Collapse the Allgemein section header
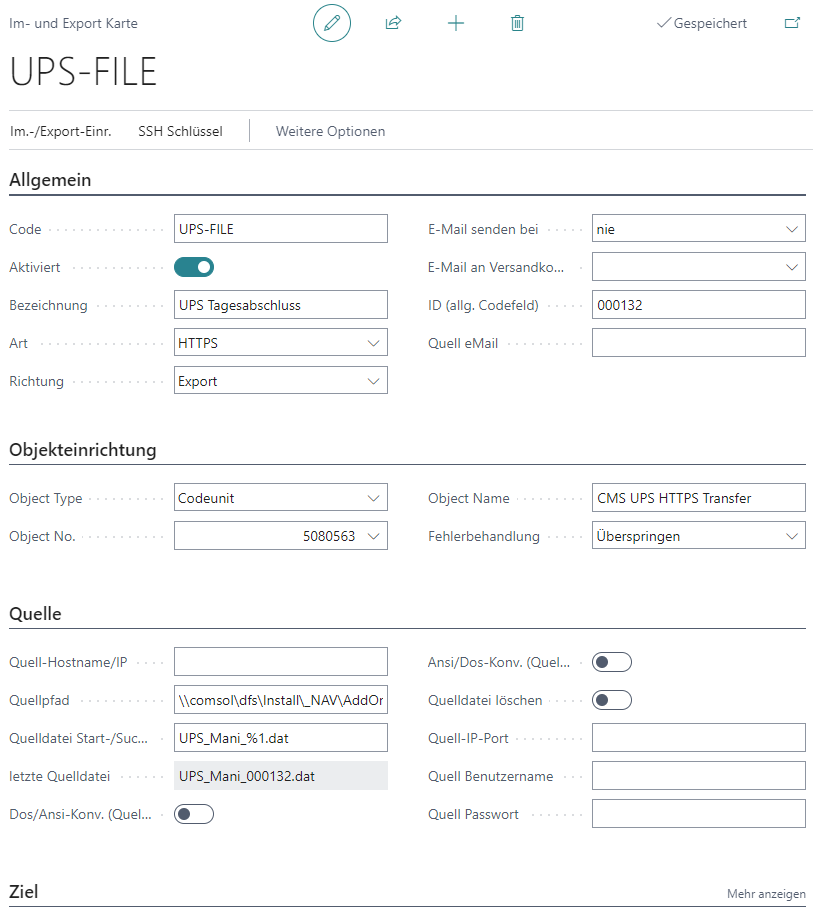The height and width of the screenshot is (916, 813). point(50,180)
